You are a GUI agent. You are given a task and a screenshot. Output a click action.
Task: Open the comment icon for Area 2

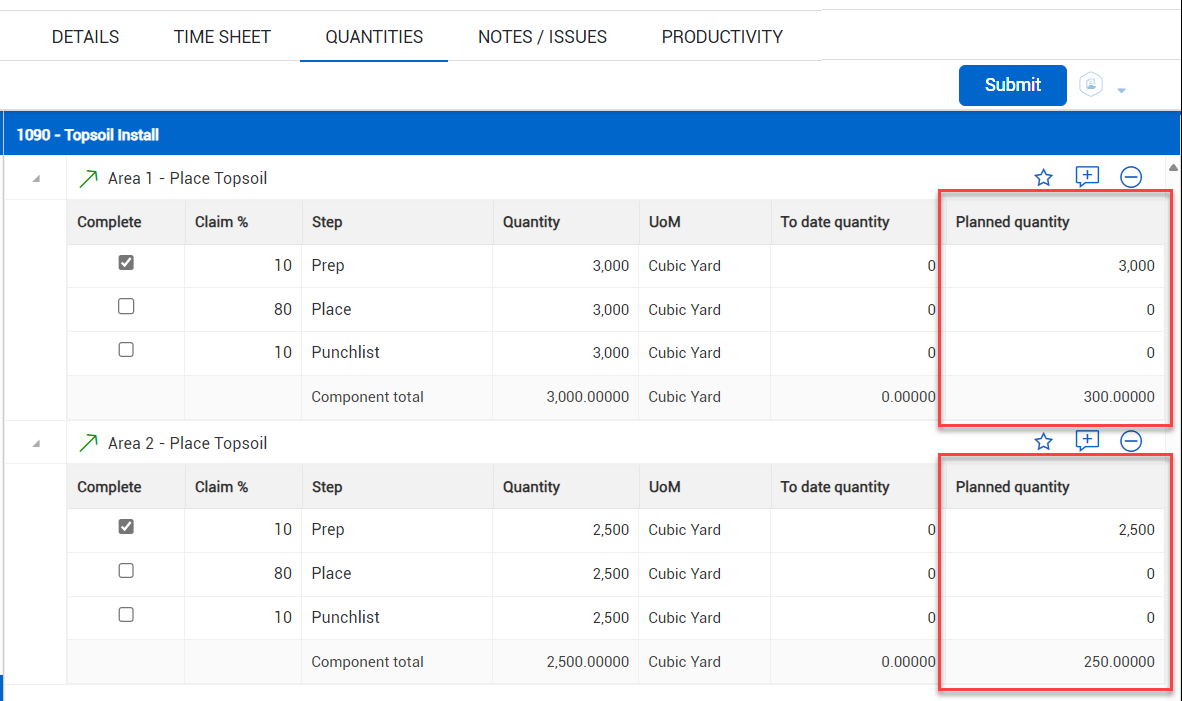tap(1087, 441)
